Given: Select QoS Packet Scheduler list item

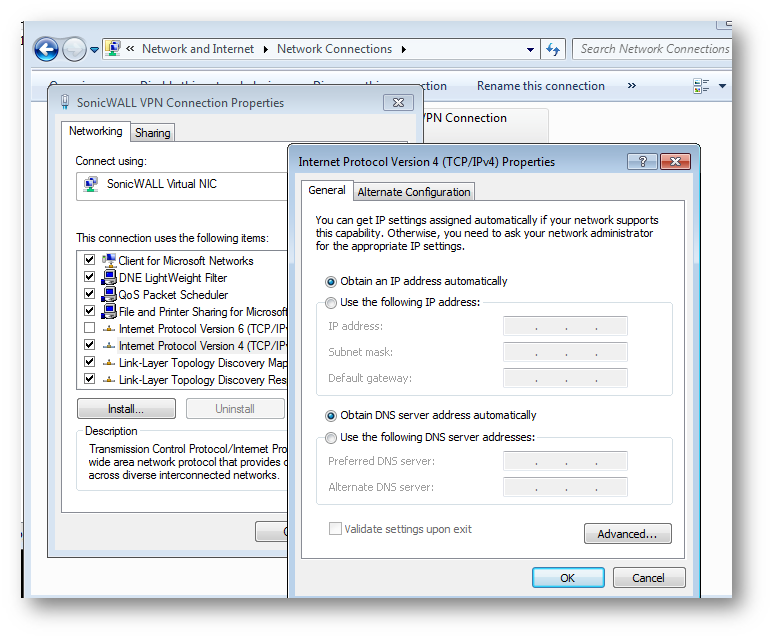Looking at the screenshot, I should tap(173, 295).
